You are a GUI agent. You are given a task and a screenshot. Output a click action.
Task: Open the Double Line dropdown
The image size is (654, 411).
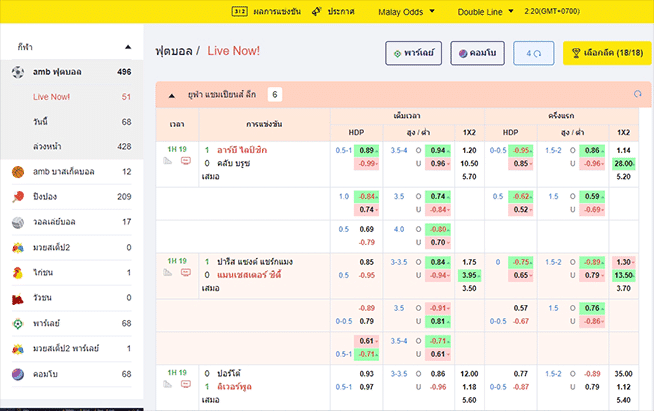(x=485, y=12)
